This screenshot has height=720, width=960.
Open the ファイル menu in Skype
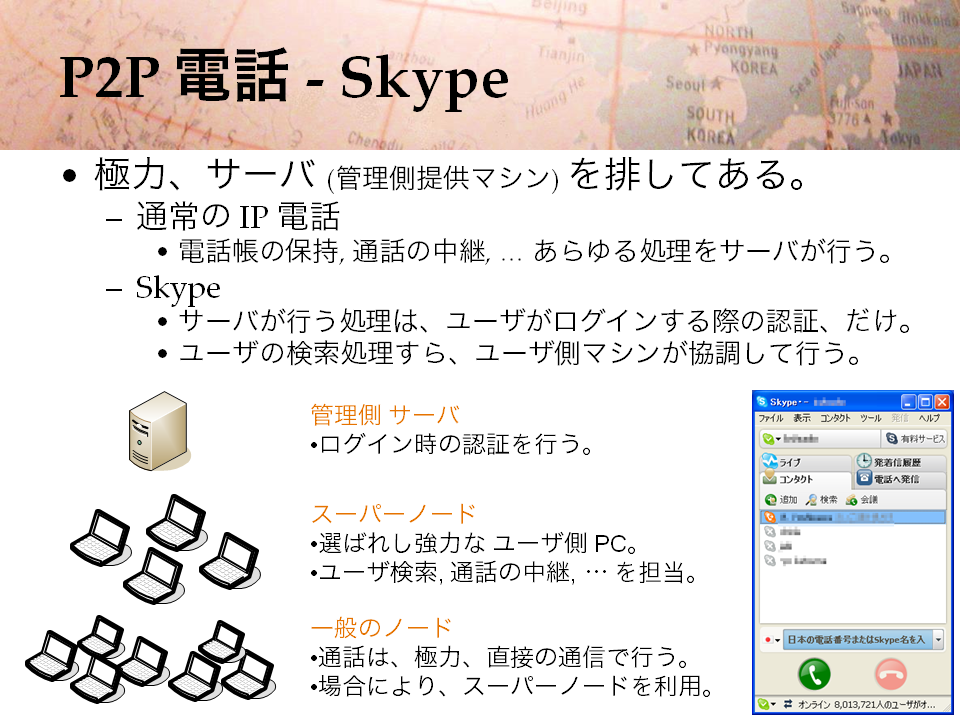[x=771, y=418]
